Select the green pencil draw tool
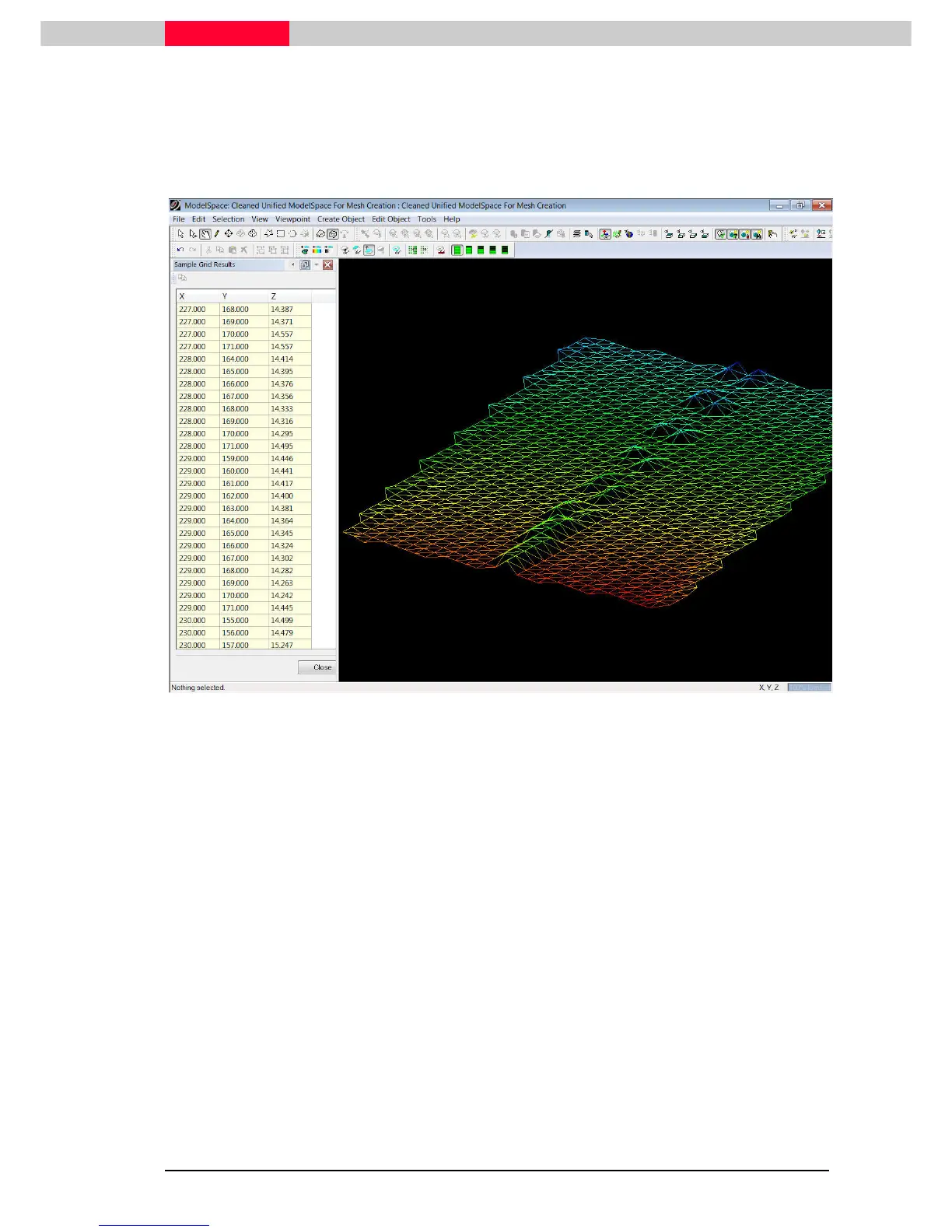 [217, 233]
